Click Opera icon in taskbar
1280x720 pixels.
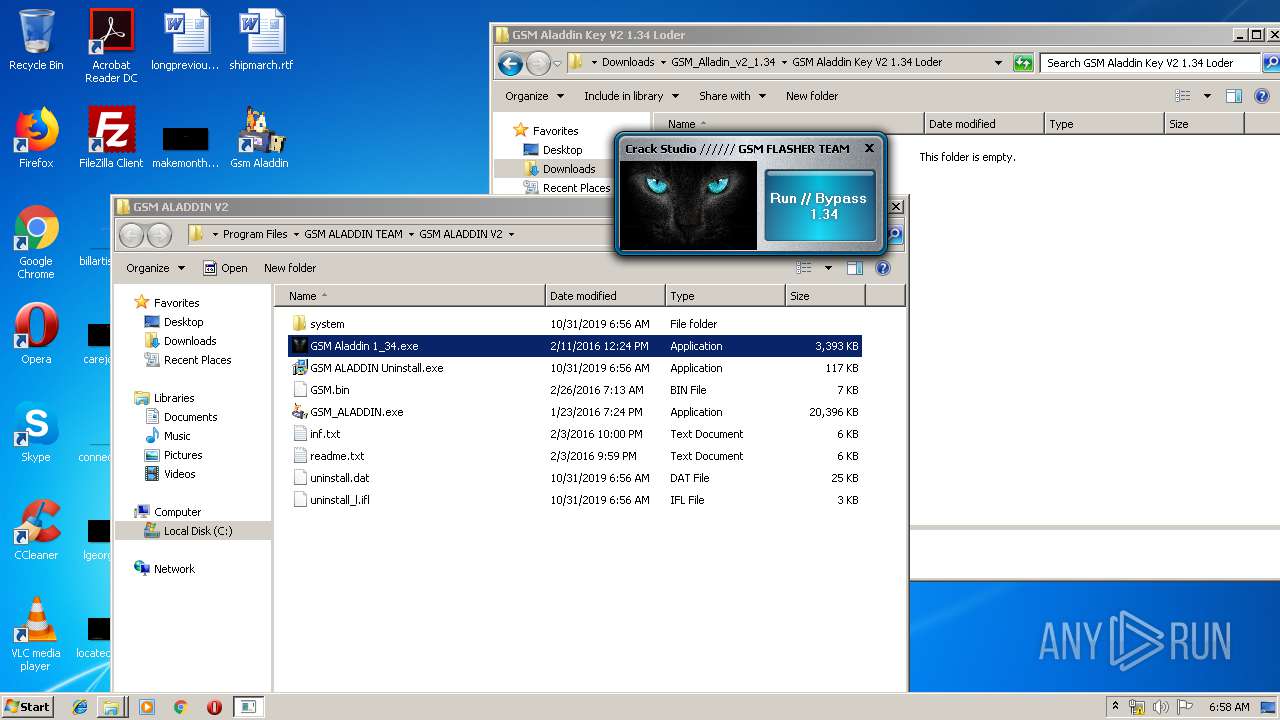(x=214, y=707)
